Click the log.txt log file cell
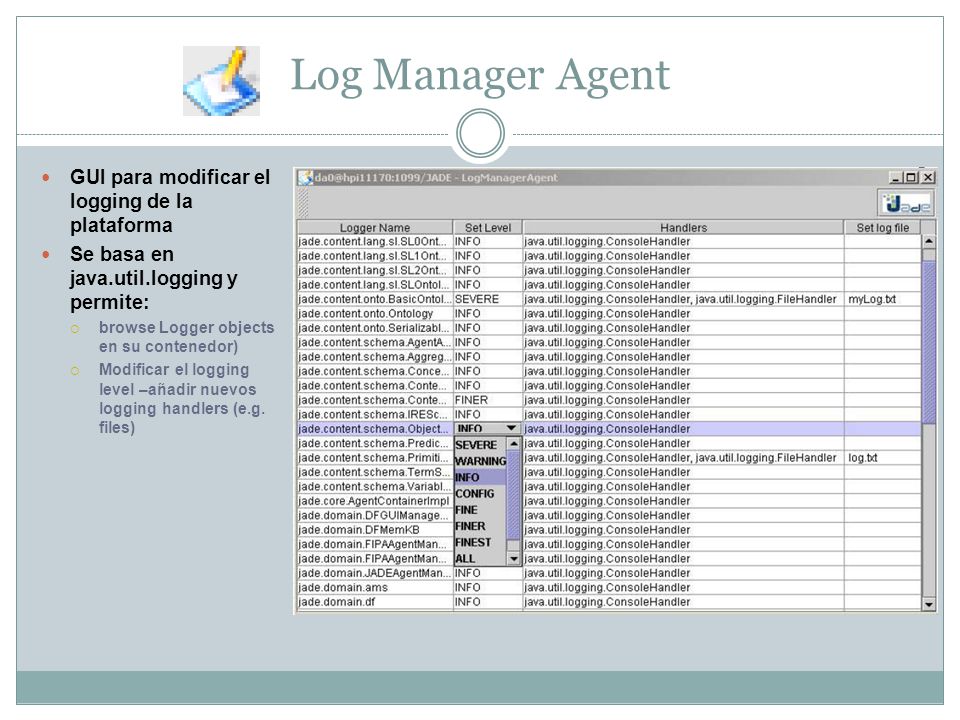 click(x=882, y=458)
